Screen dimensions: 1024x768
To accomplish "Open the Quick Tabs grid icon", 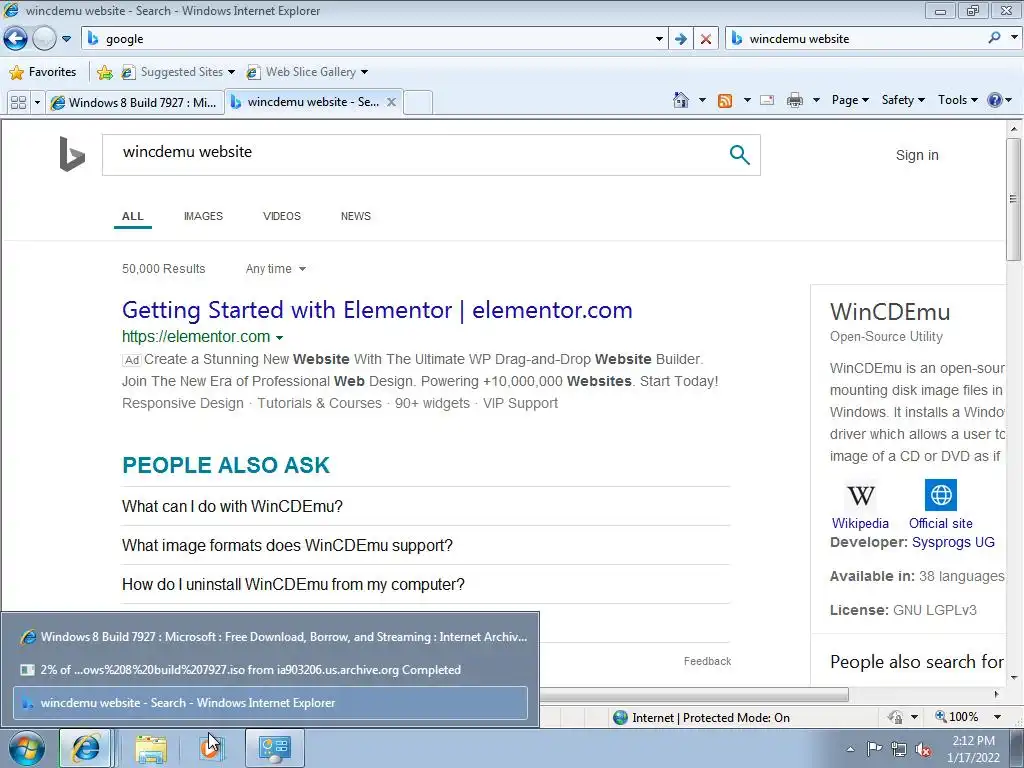I will tap(18, 103).
